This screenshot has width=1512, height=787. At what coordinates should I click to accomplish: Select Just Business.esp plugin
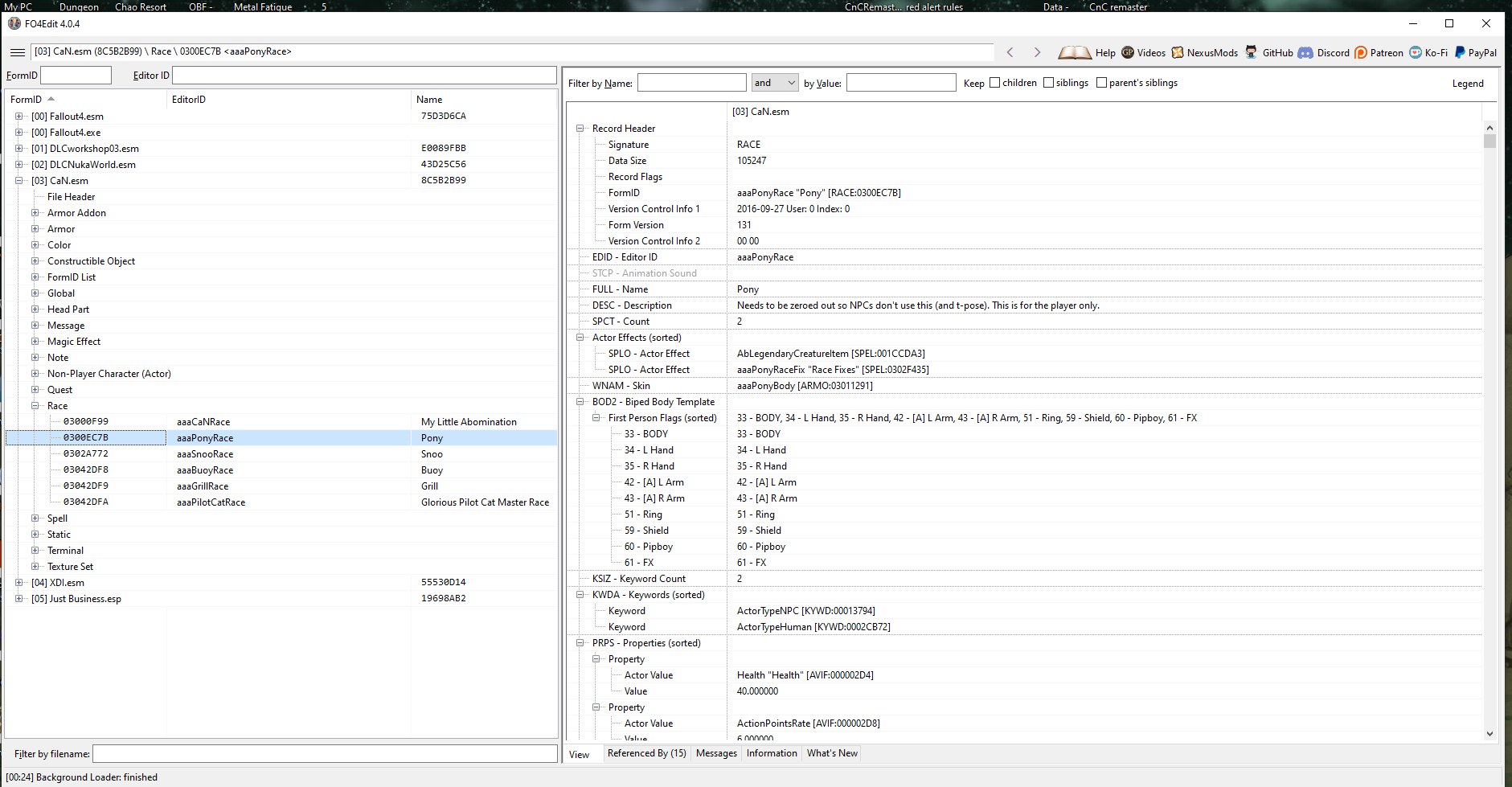[x=76, y=599]
